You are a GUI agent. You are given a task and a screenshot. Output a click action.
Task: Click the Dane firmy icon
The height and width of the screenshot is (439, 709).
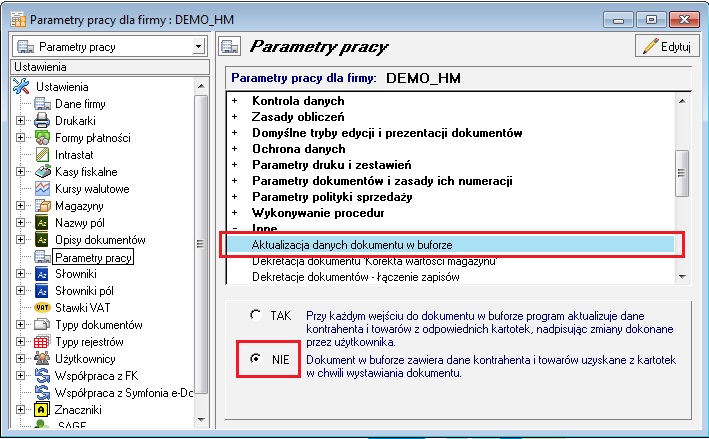click(42, 104)
